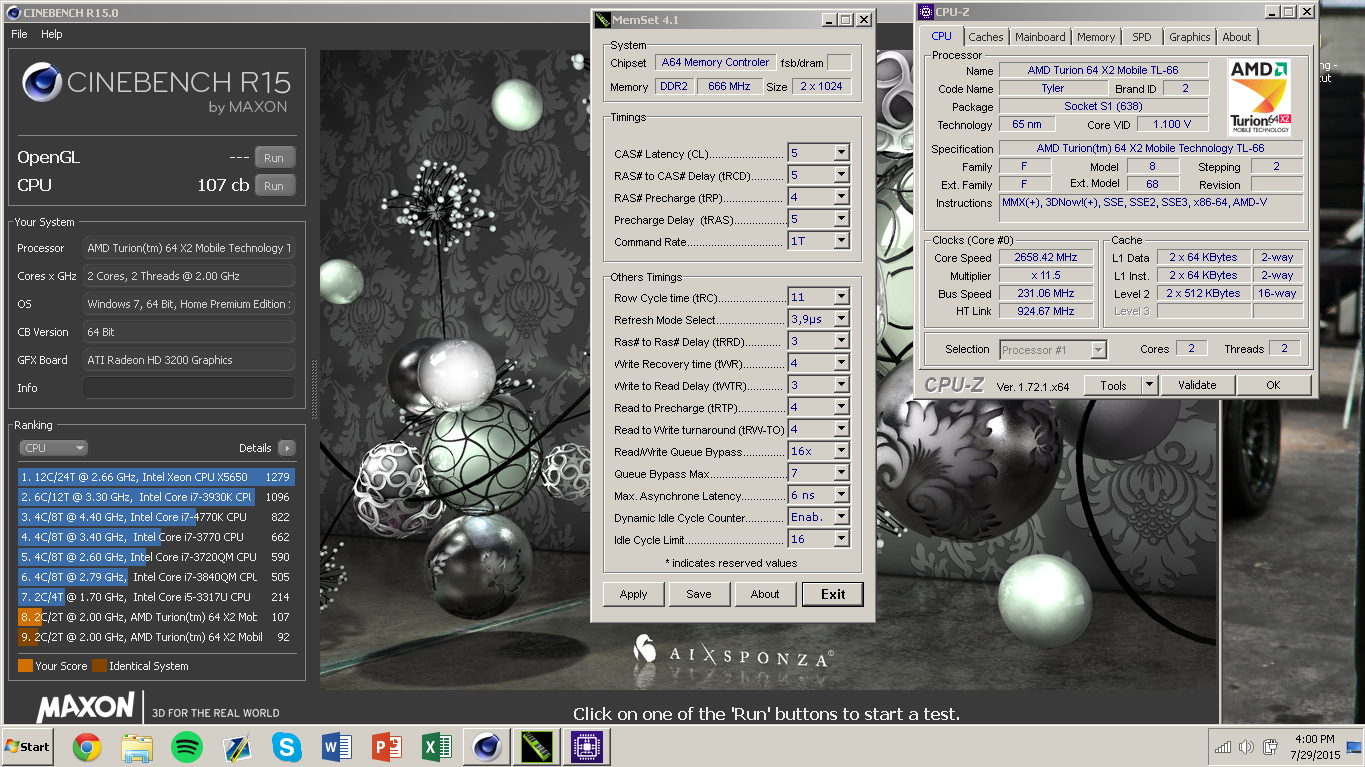
Task: Click OK in CPU-Z
Action: [1273, 385]
